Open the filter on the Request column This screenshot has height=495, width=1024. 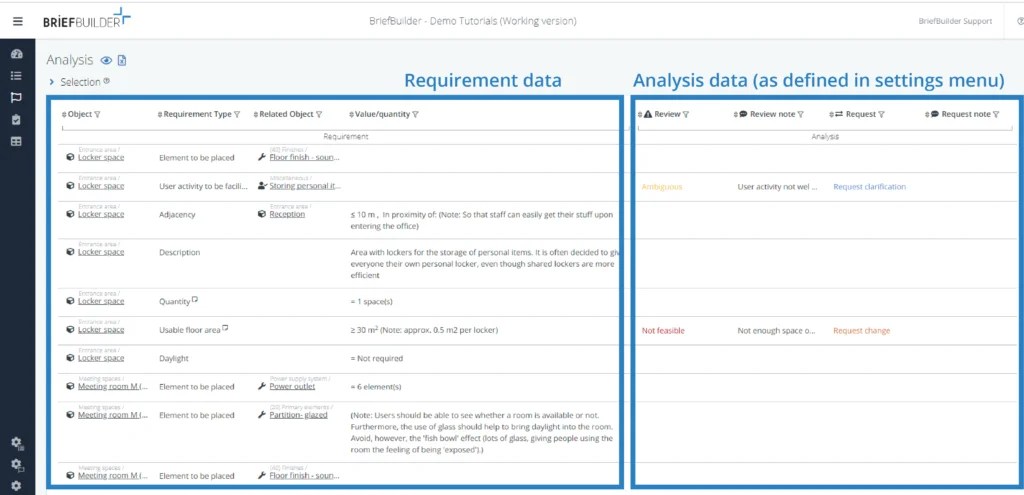pyautogui.click(x=881, y=114)
